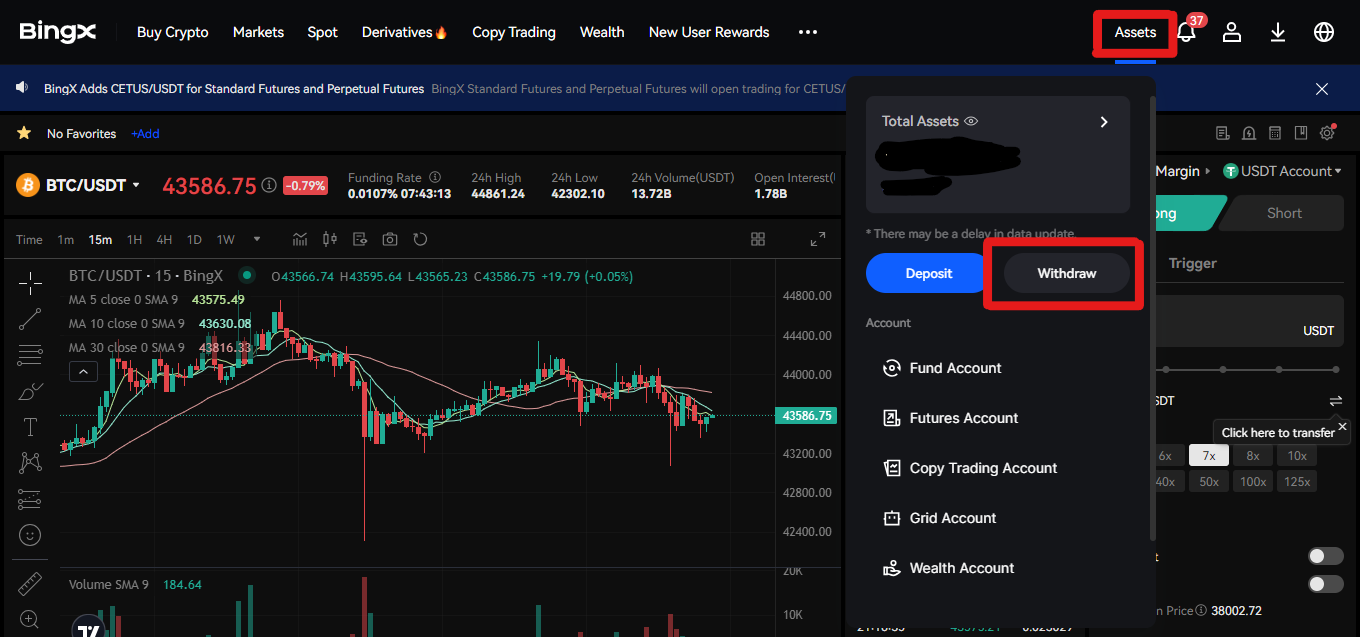Adjust the order amount percentage slider
Screen dimensions: 1360x637
pyautogui.click(x=1248, y=369)
